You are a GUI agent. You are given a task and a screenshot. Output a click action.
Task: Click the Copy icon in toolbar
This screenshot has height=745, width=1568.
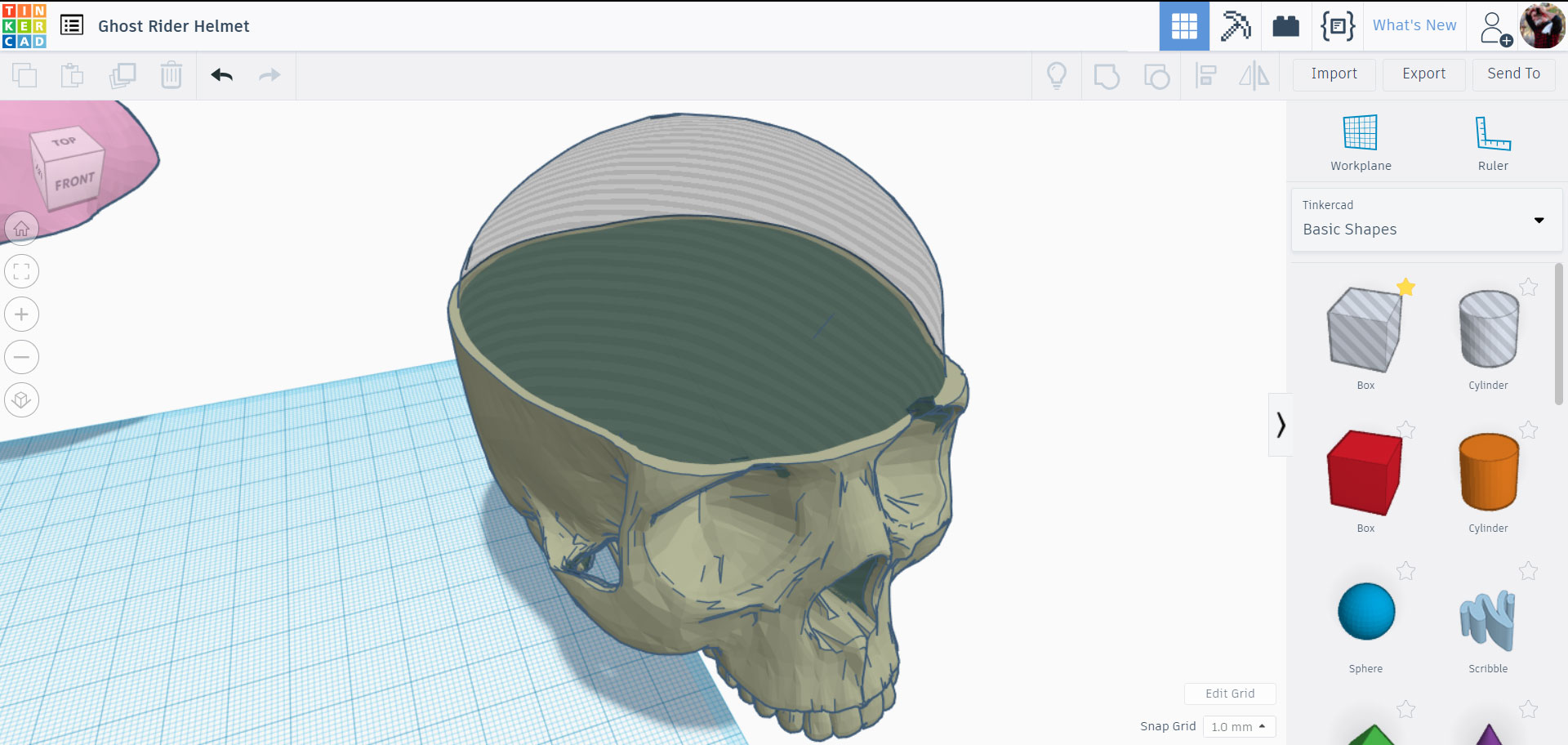click(24, 75)
